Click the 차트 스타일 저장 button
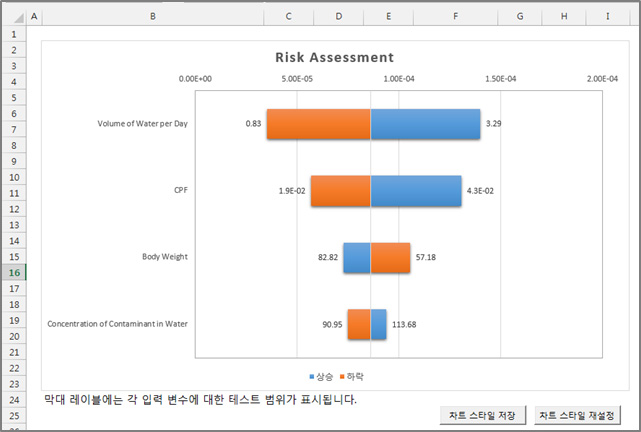 [x=482, y=415]
